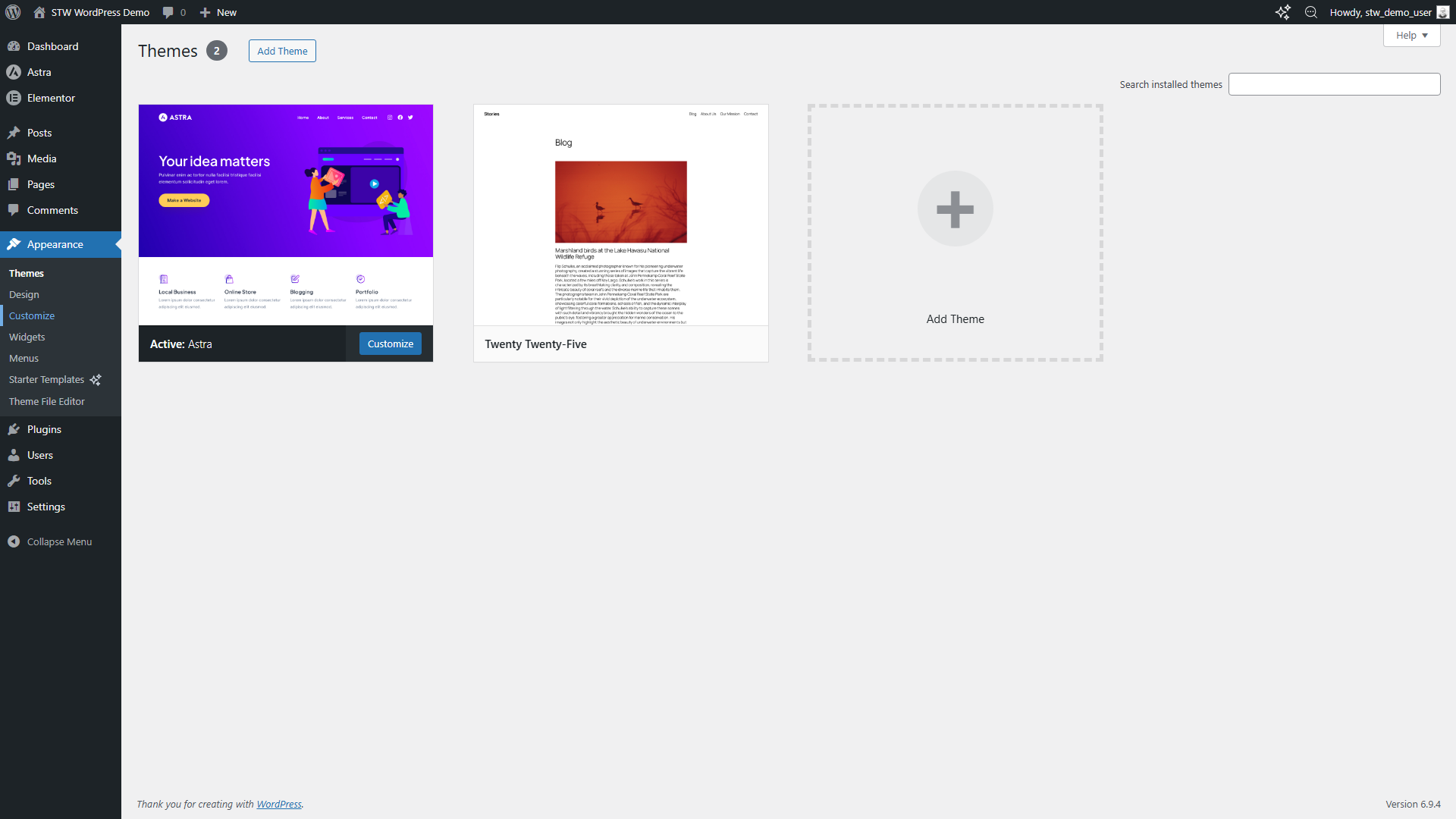
Task: Open the Tools menu label
Action: (x=39, y=481)
